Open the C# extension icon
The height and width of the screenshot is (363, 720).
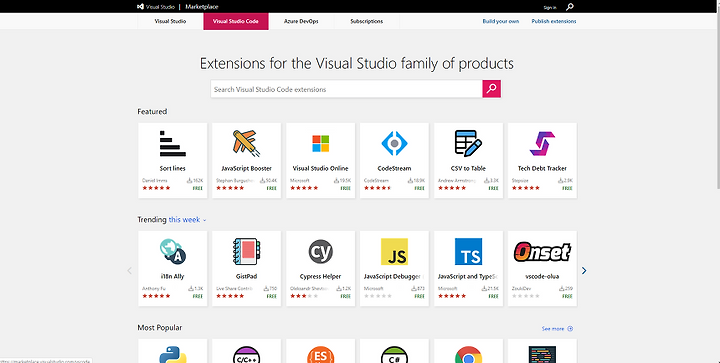tap(394, 355)
